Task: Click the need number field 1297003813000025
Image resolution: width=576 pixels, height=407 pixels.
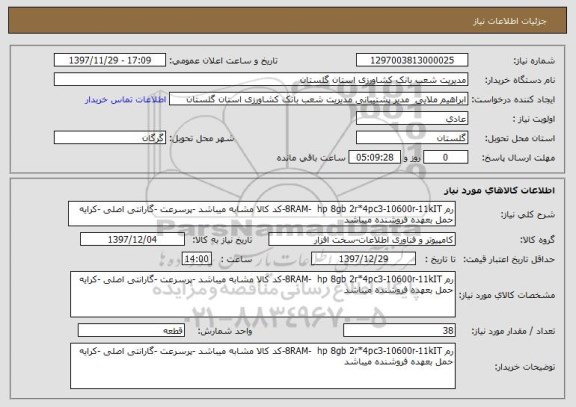Action: pyautogui.click(x=412, y=60)
